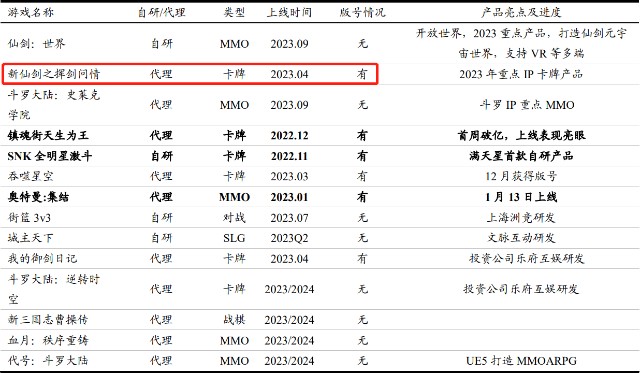Viewport: 640px width, 373px height.
Task: Click the text 首周破亿，上线表现亮眼
Action: click(521, 135)
